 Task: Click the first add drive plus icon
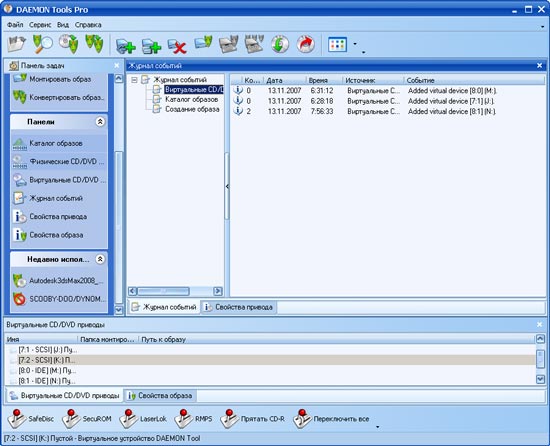tap(126, 46)
